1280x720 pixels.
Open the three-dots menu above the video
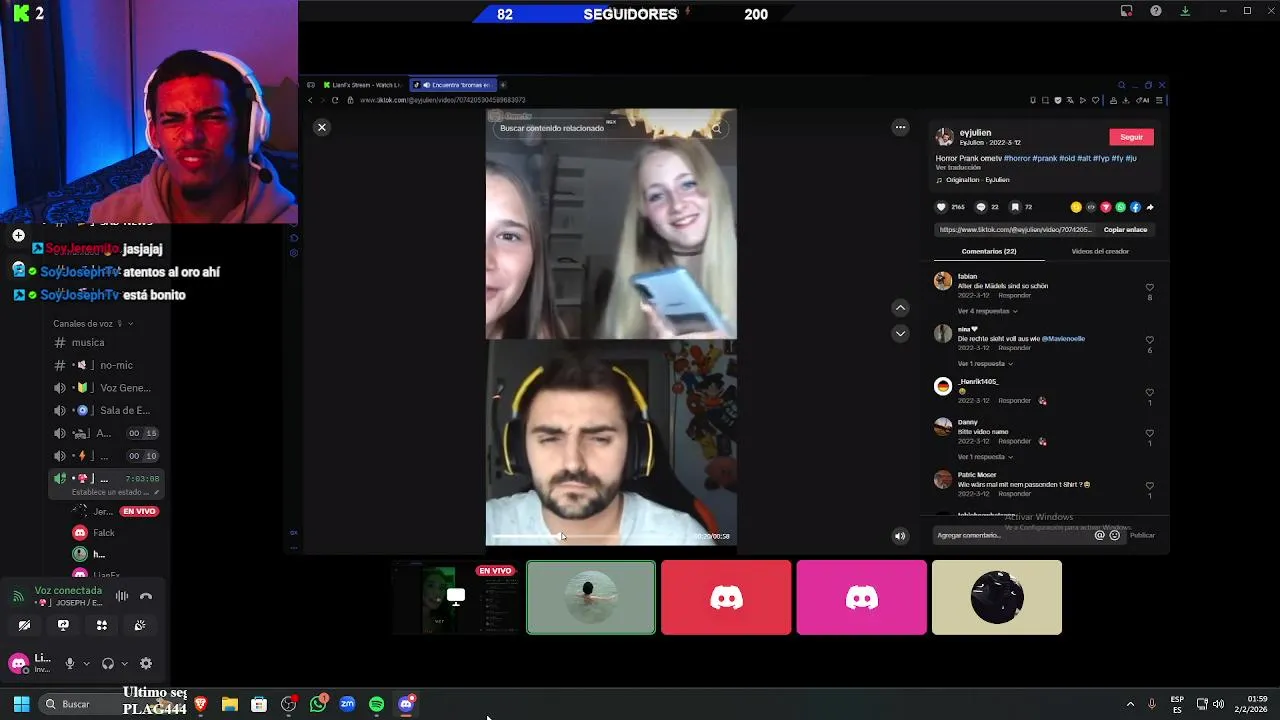[900, 127]
